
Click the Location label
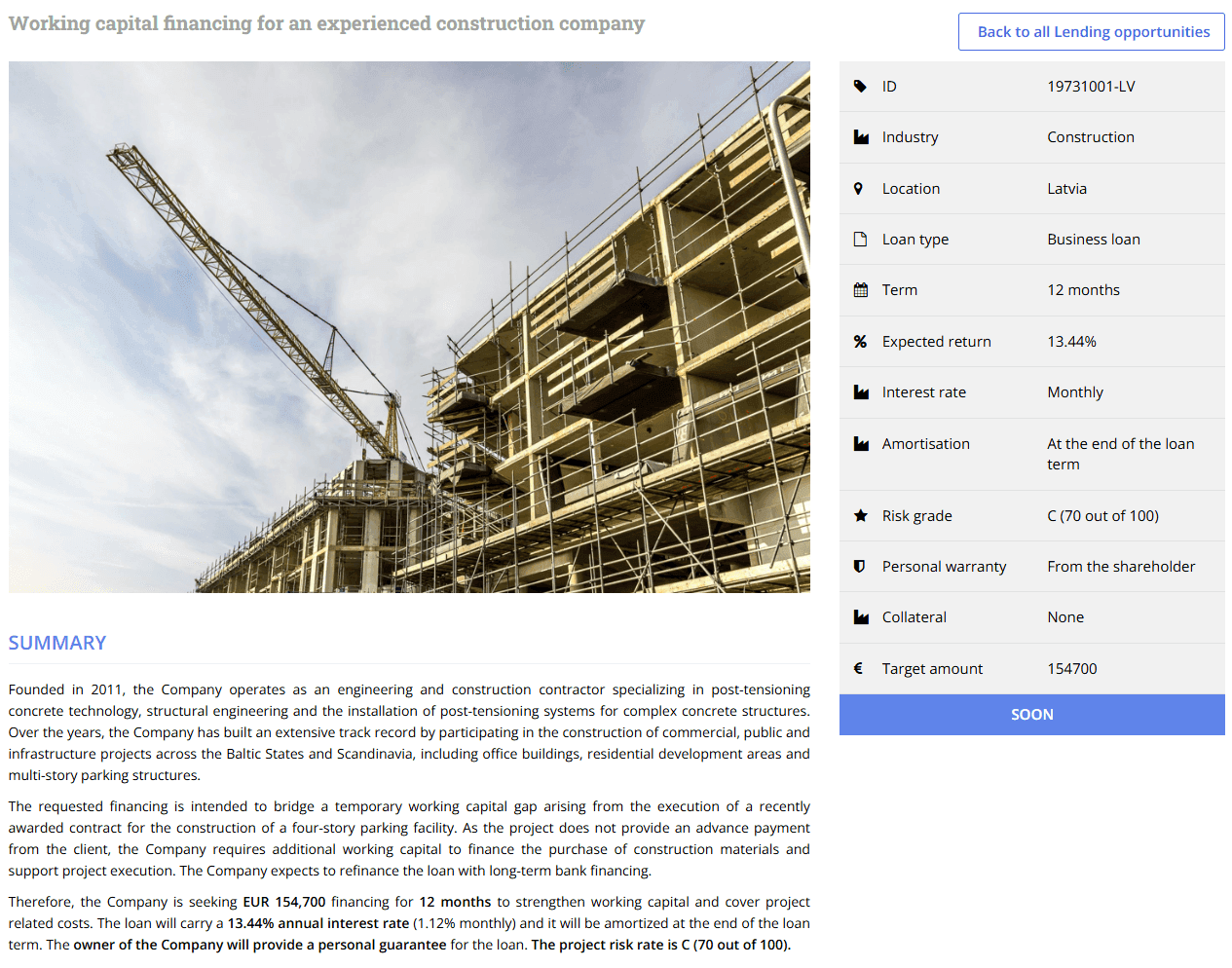pos(912,189)
